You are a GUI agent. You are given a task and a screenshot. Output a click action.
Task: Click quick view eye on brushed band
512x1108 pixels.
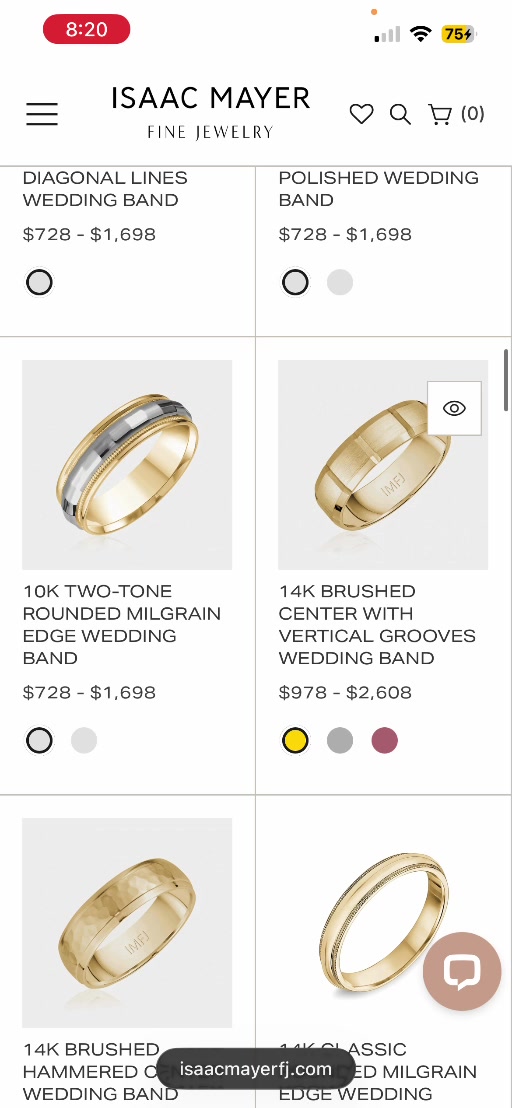454,408
